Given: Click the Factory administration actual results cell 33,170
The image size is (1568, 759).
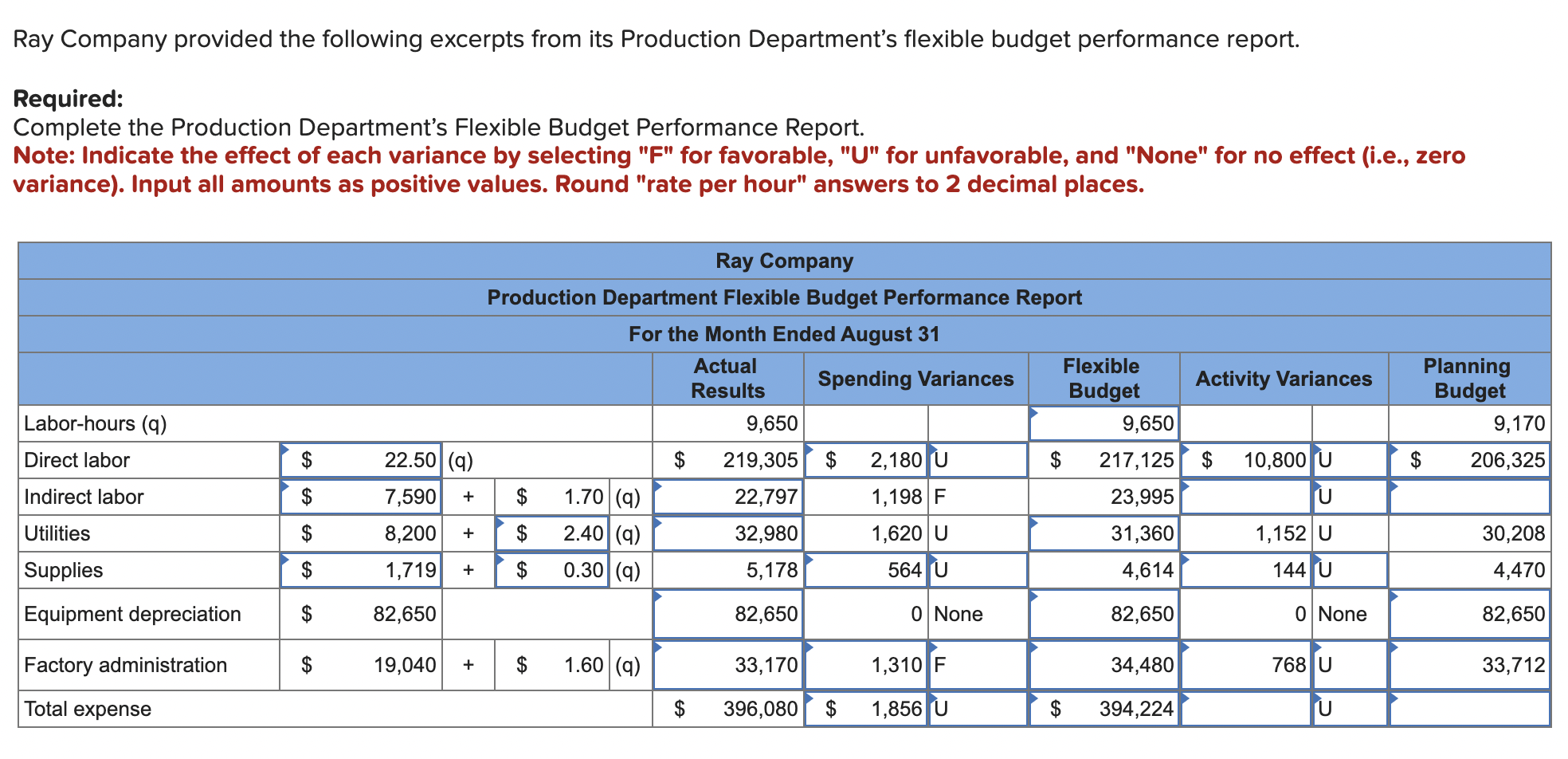Looking at the screenshot, I should click(x=727, y=665).
